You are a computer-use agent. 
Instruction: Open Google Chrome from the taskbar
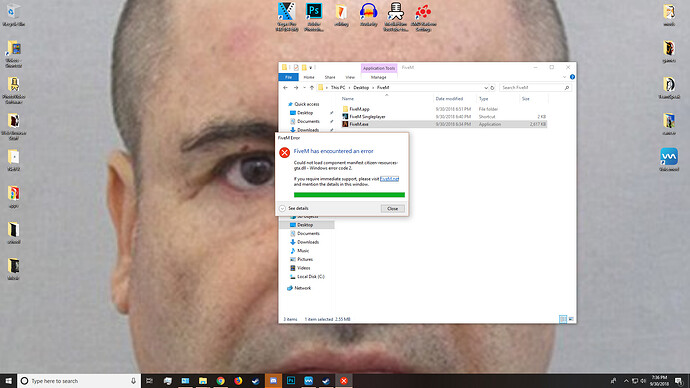click(220, 381)
